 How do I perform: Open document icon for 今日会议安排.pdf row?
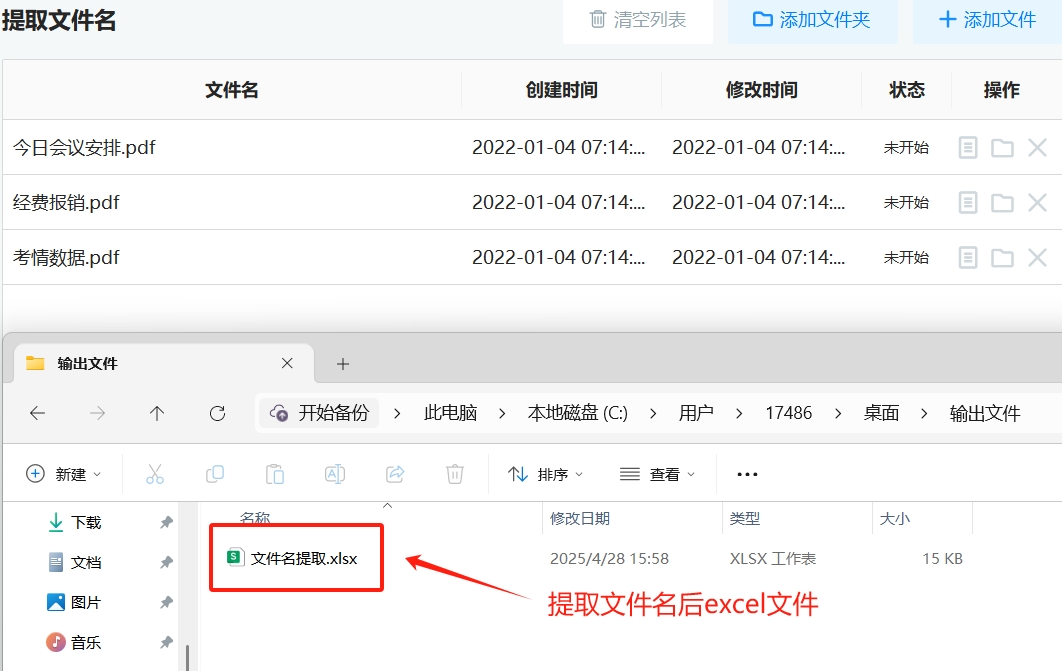coord(968,148)
